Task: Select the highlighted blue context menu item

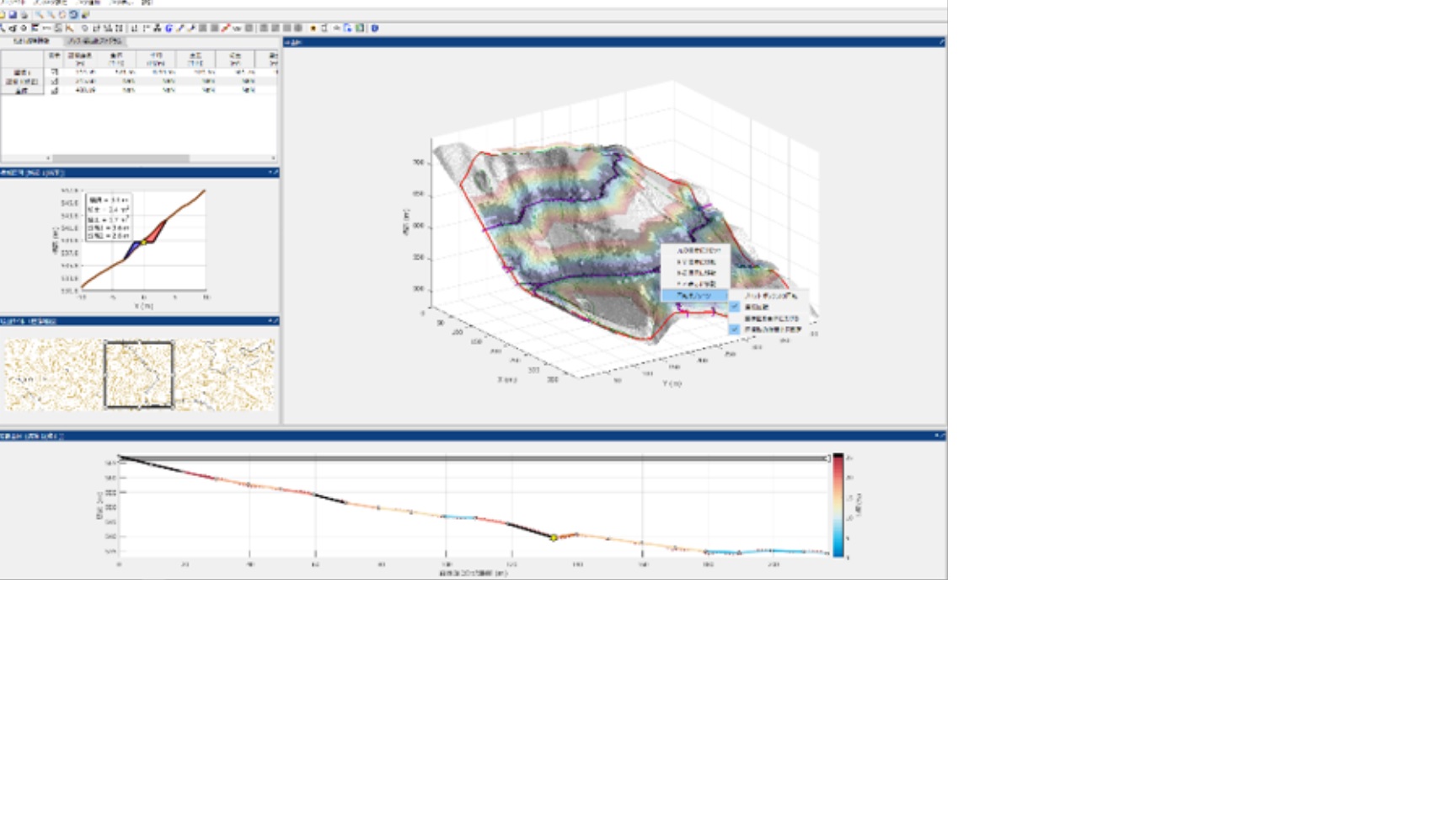Action: 695,295
